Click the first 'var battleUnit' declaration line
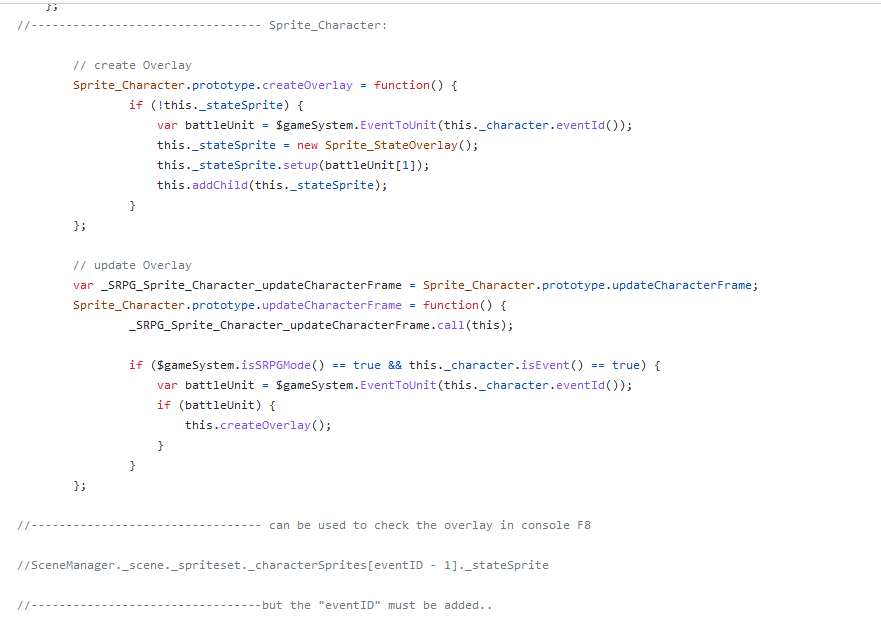Viewport: 881px width, 631px height. 394,125
